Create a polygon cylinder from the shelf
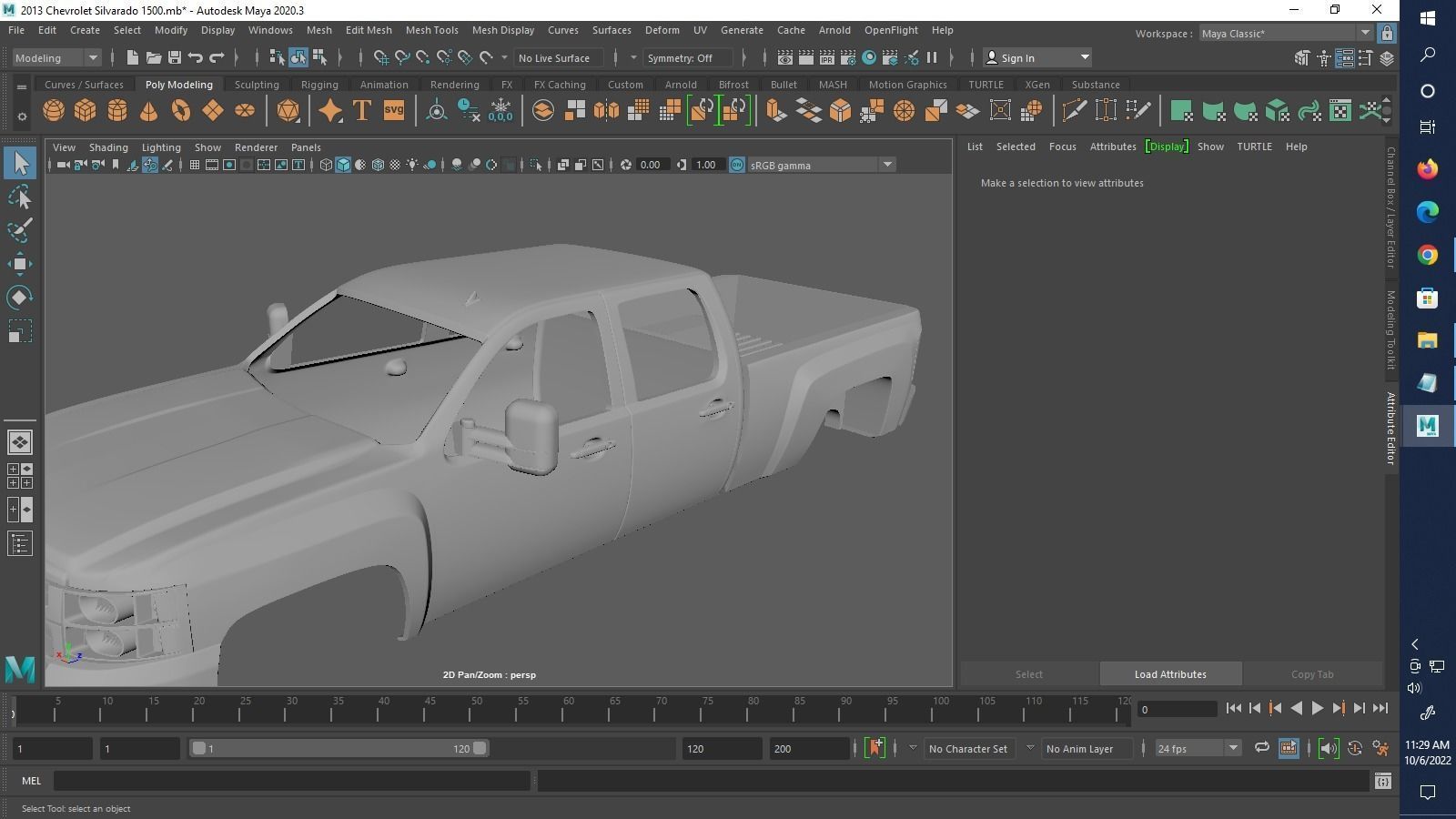The width and height of the screenshot is (1456, 819). [x=117, y=111]
